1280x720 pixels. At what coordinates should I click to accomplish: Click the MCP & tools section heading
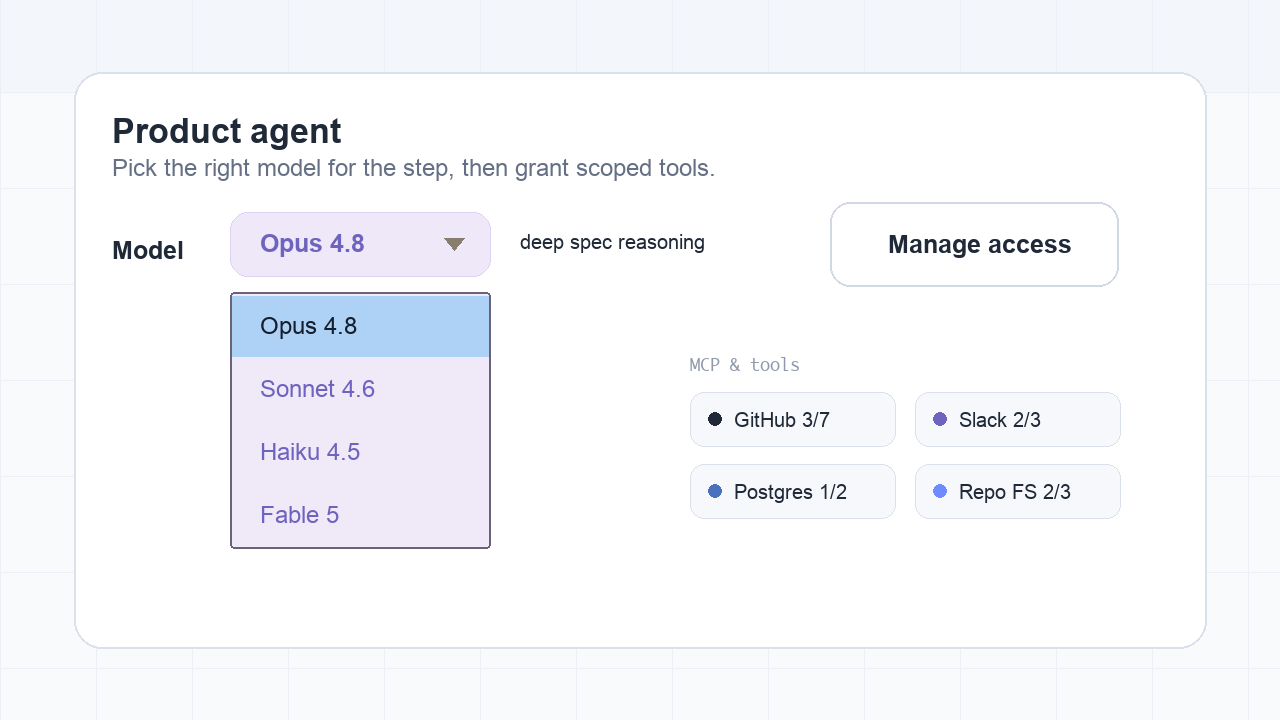tap(745, 365)
